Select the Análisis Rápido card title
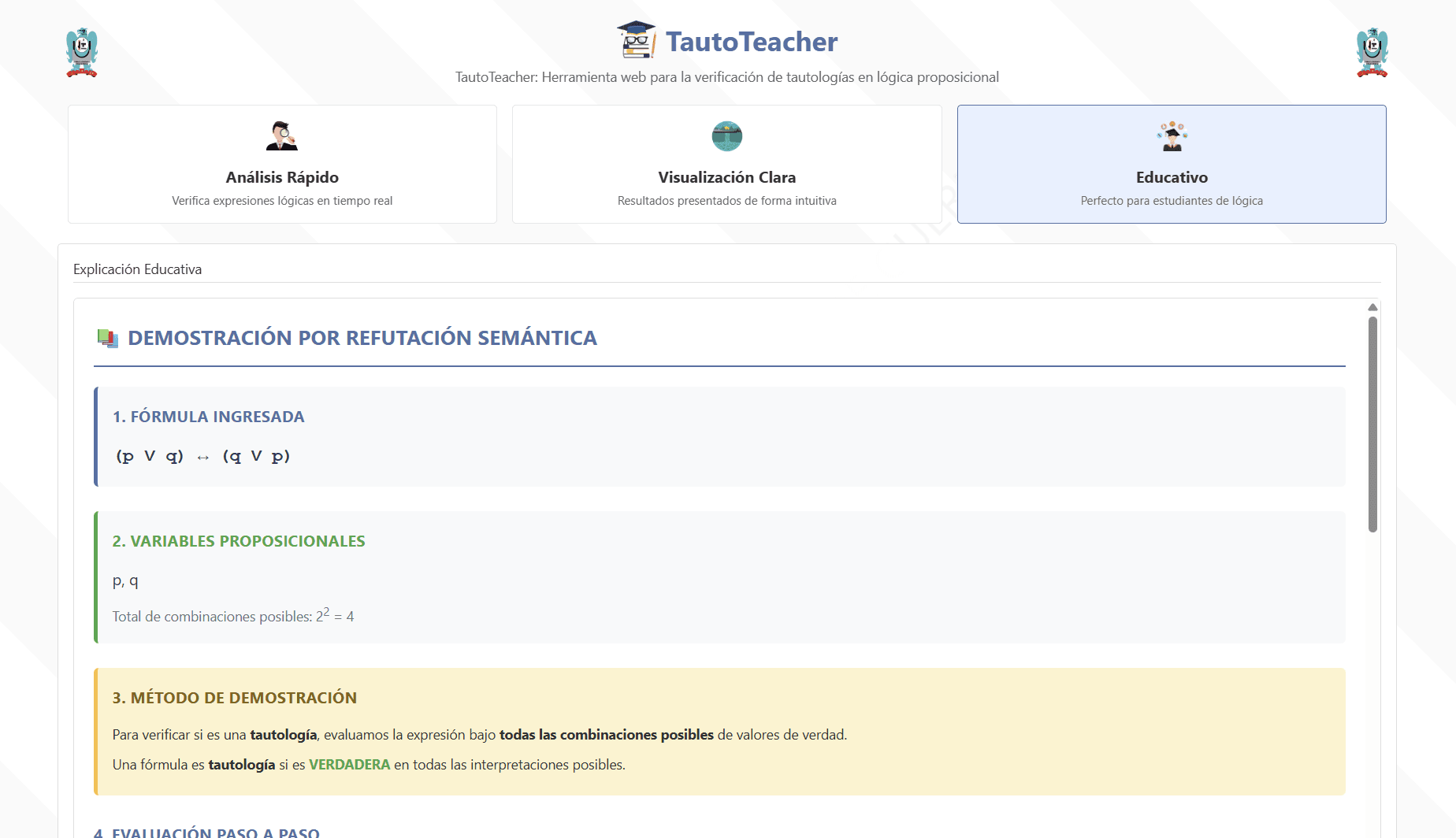The image size is (1456, 838). pyautogui.click(x=282, y=177)
